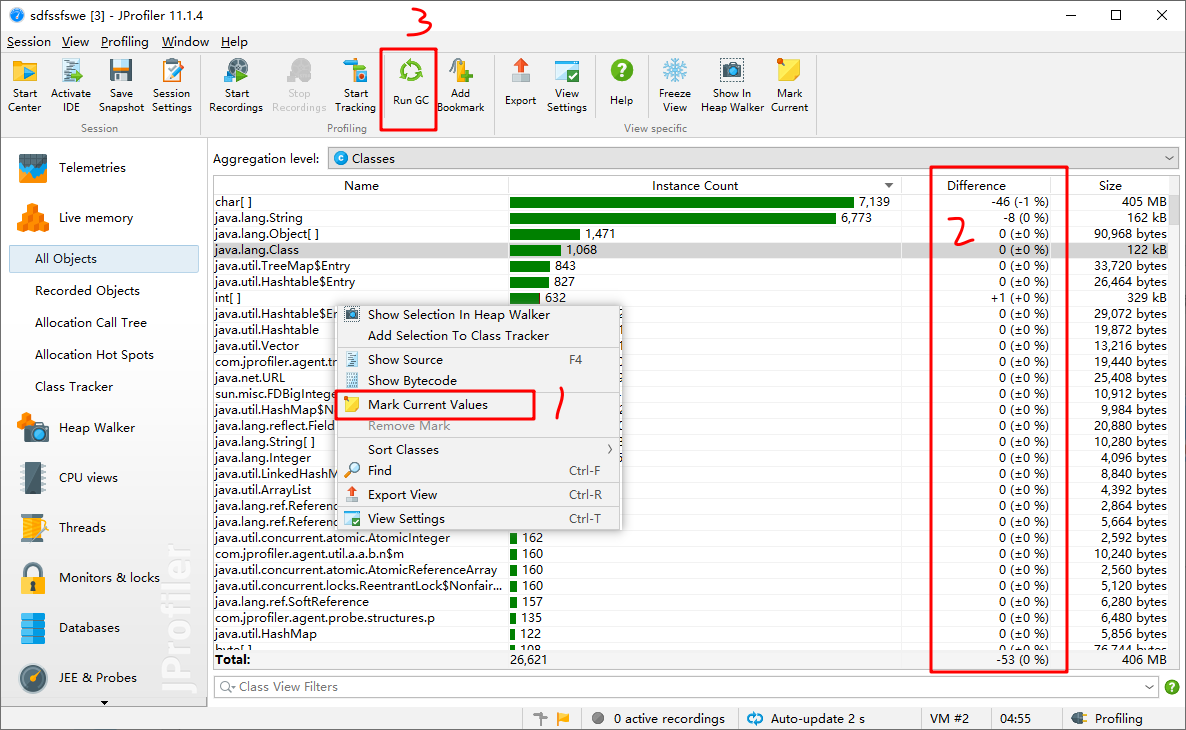Sort by the Size column header
This screenshot has width=1186, height=730.
point(1110,185)
